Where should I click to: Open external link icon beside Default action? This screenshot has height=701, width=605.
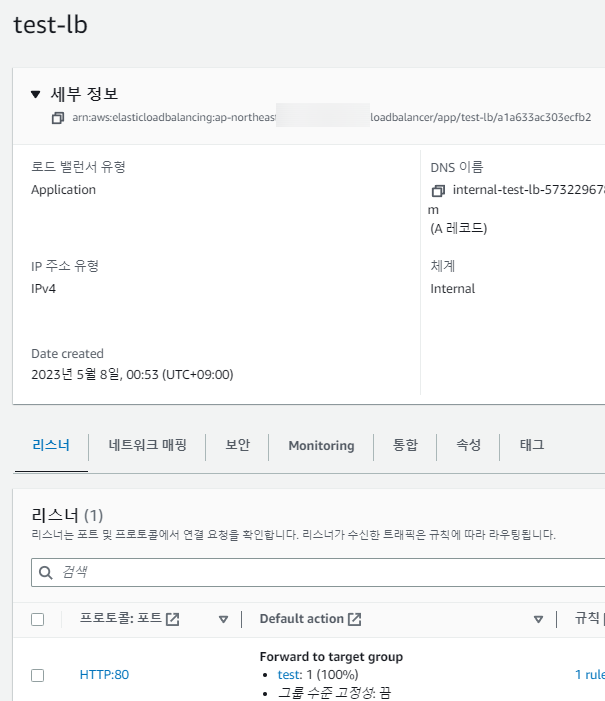click(x=355, y=619)
